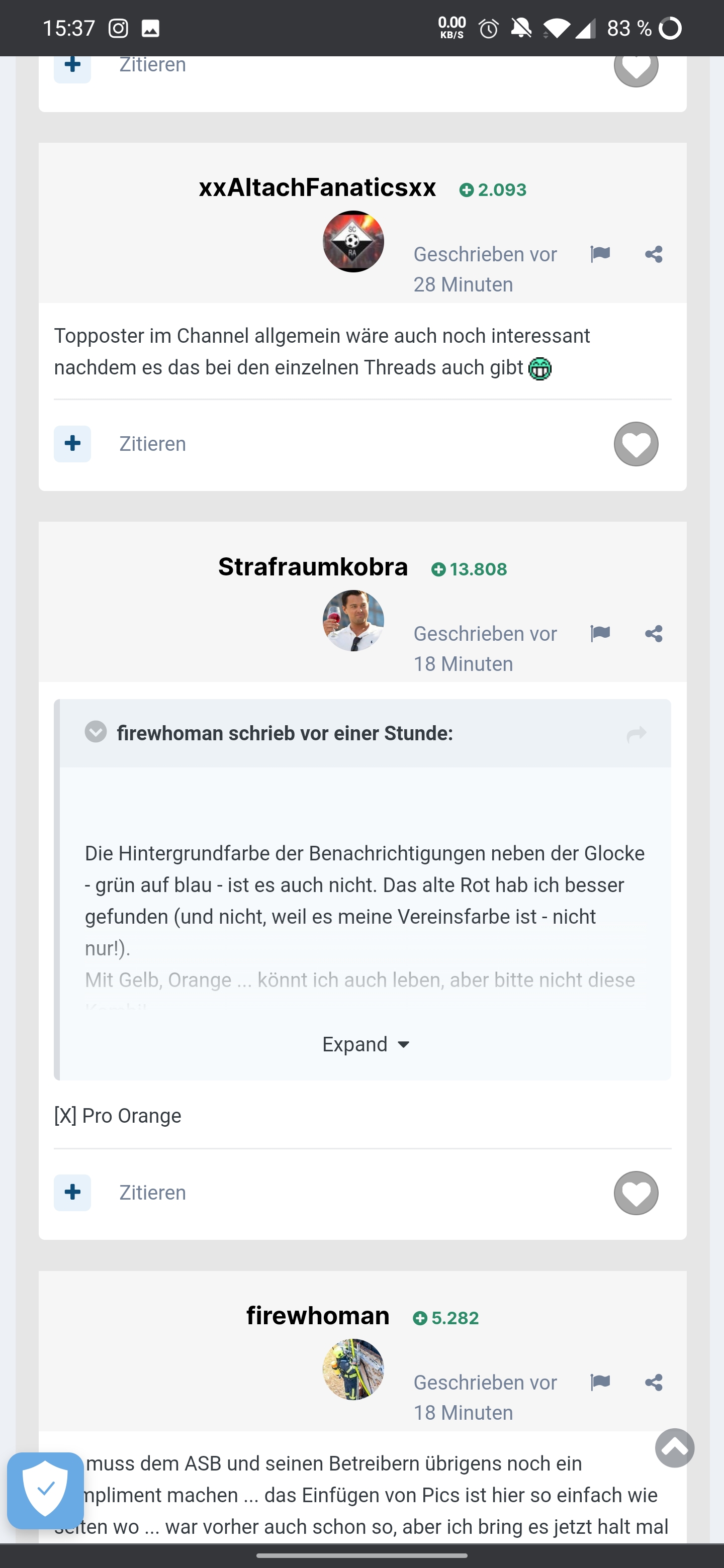The height and width of the screenshot is (1568, 724).
Task: Tap the image notification icon in status bar
Action: pos(150,28)
